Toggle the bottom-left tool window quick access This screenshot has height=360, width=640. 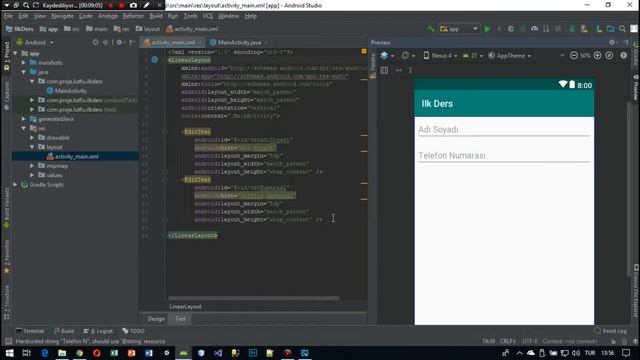pyautogui.click(x=8, y=341)
